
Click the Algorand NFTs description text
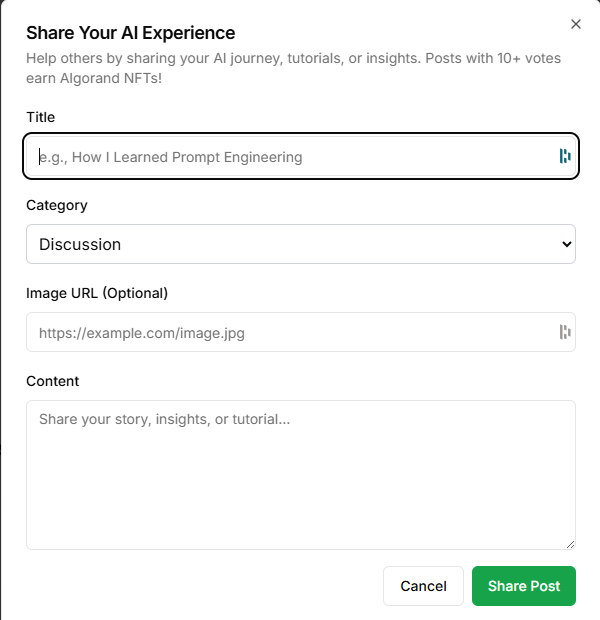click(x=292, y=68)
